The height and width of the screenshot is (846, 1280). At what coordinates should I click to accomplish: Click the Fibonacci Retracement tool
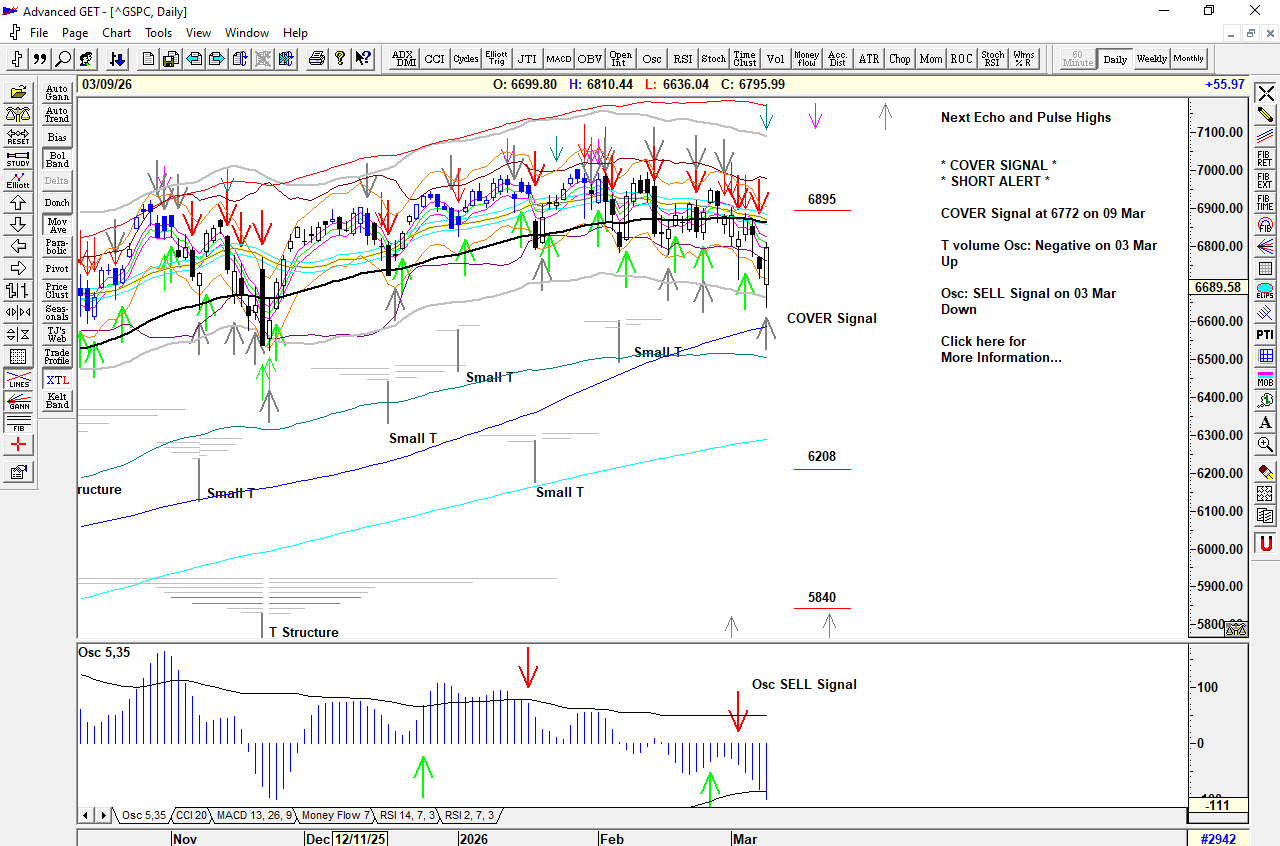pos(1265,158)
